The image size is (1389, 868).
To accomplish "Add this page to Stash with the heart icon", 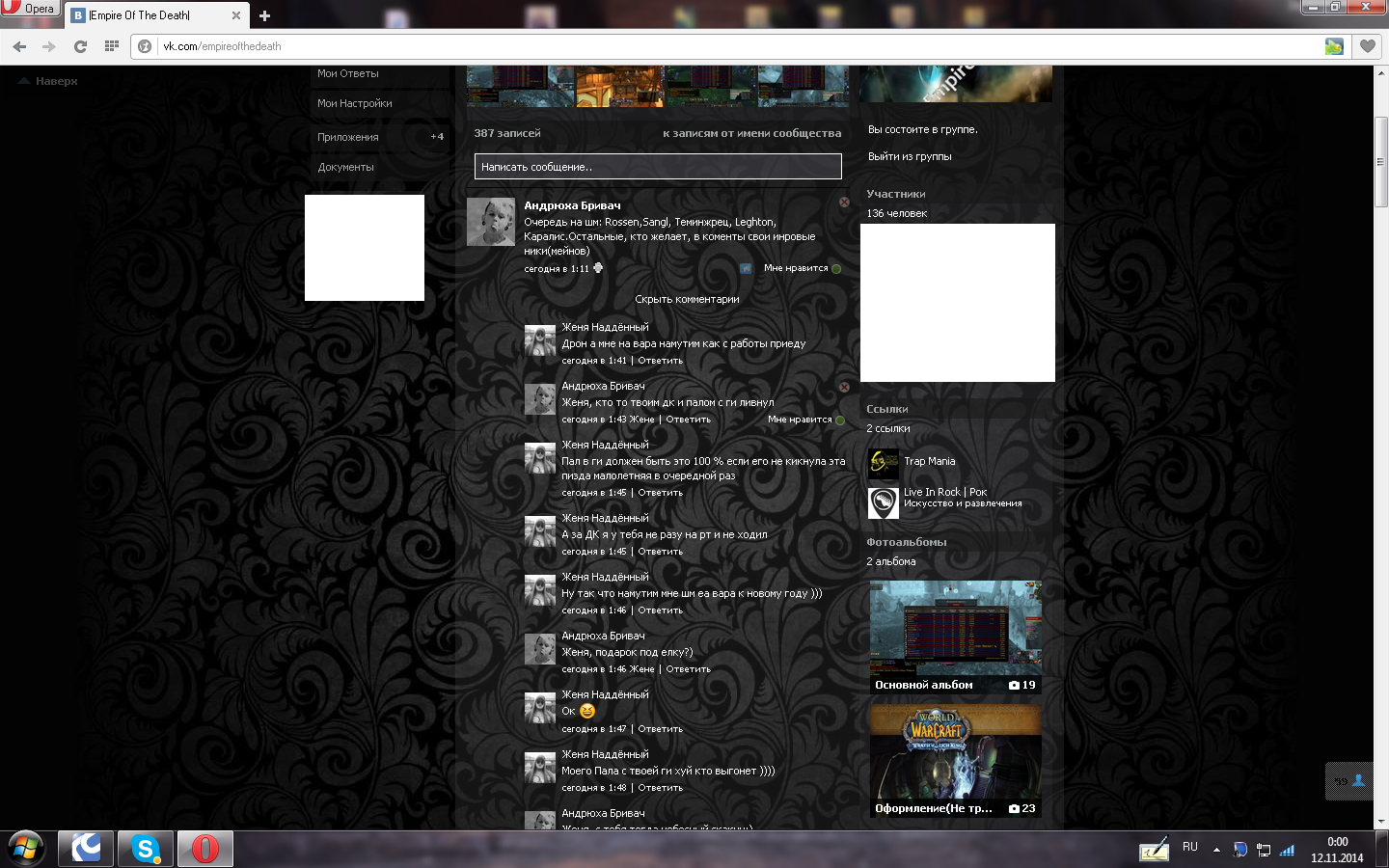I will [x=1368, y=46].
